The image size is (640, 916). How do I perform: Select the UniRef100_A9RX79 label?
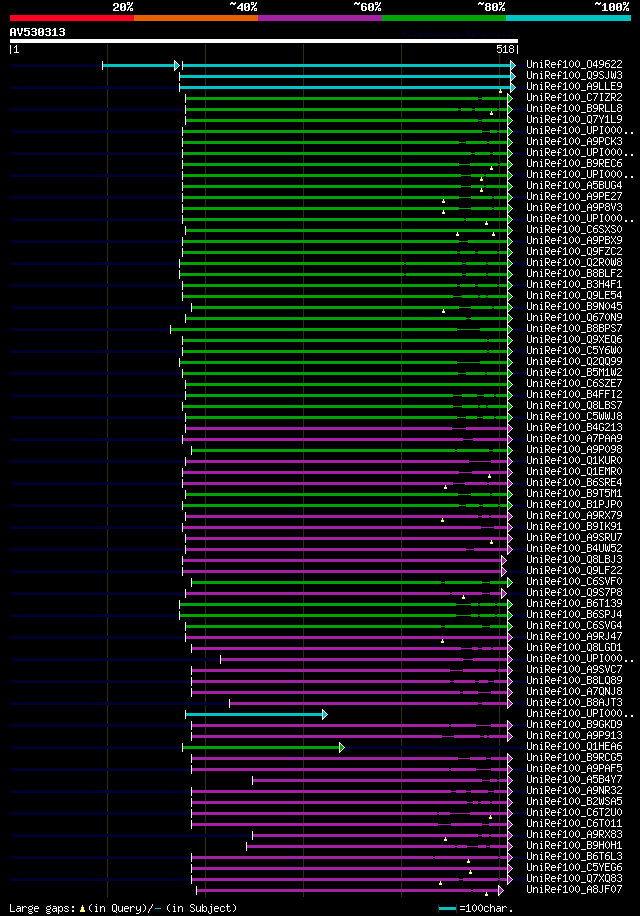coord(574,516)
